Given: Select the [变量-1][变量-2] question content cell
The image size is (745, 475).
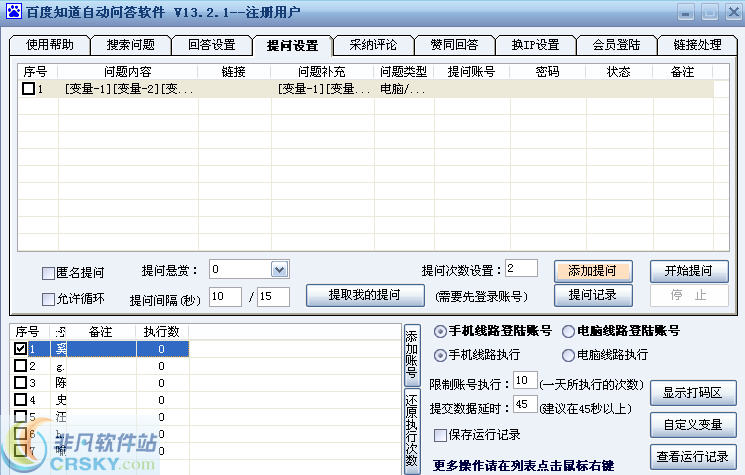Looking at the screenshot, I should point(128,89).
